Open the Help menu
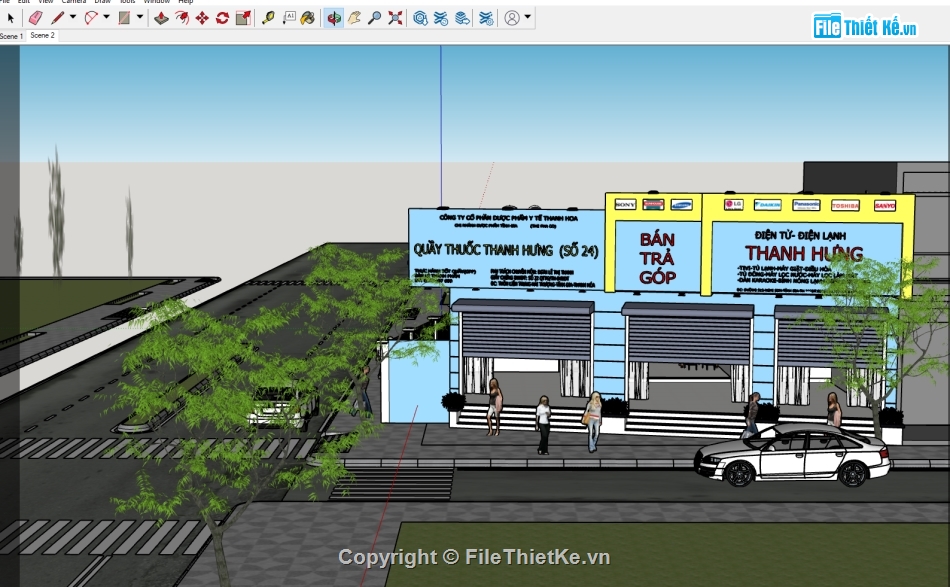 185,2
